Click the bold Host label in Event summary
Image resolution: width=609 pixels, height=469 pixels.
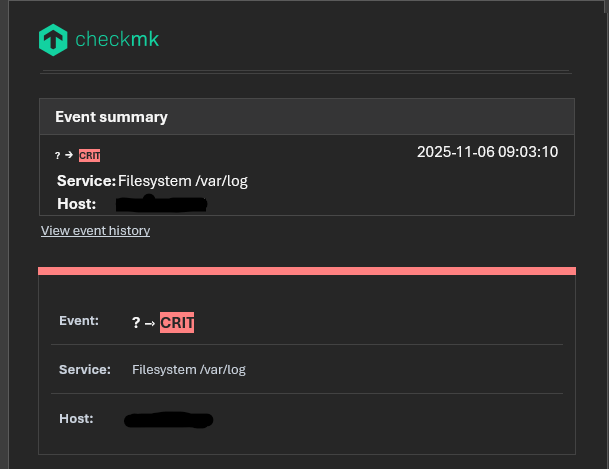[x=76, y=204]
